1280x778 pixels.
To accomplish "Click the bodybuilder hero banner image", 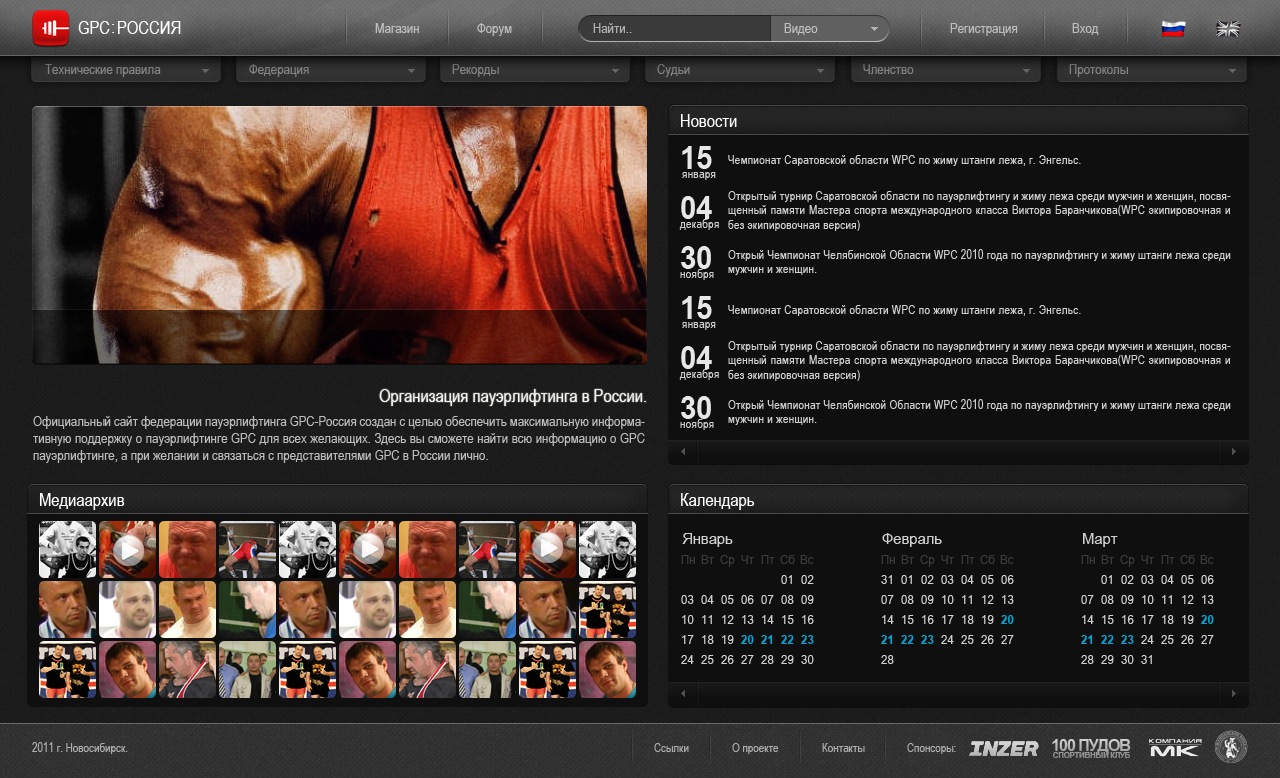I will 339,235.
